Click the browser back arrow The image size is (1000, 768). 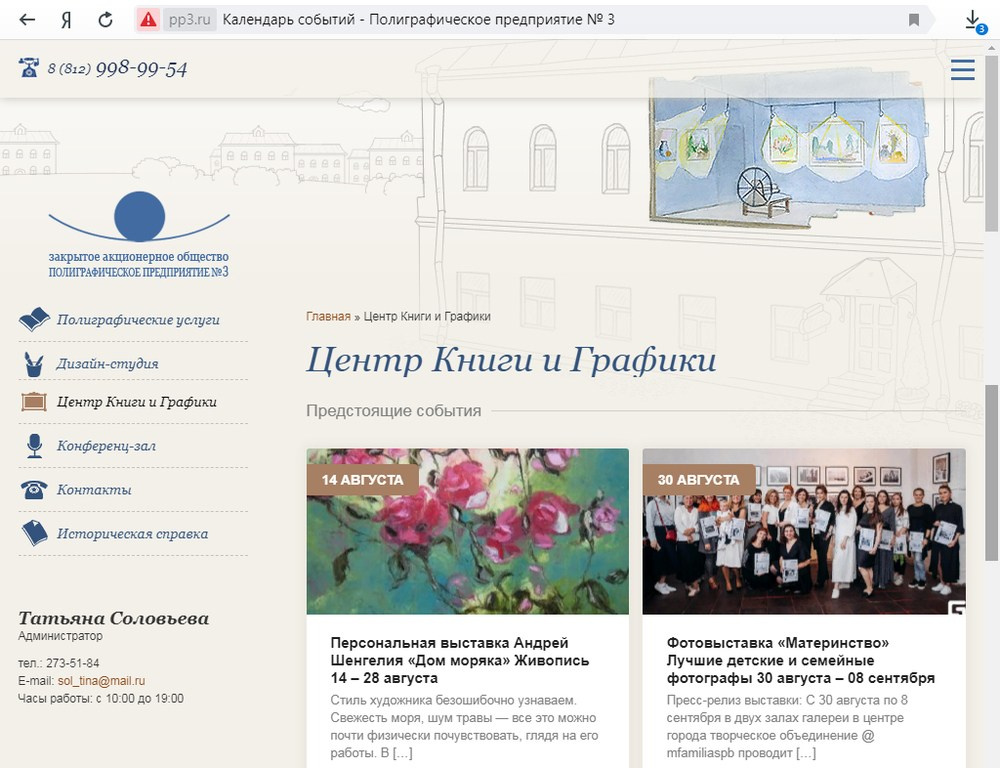click(x=27, y=18)
